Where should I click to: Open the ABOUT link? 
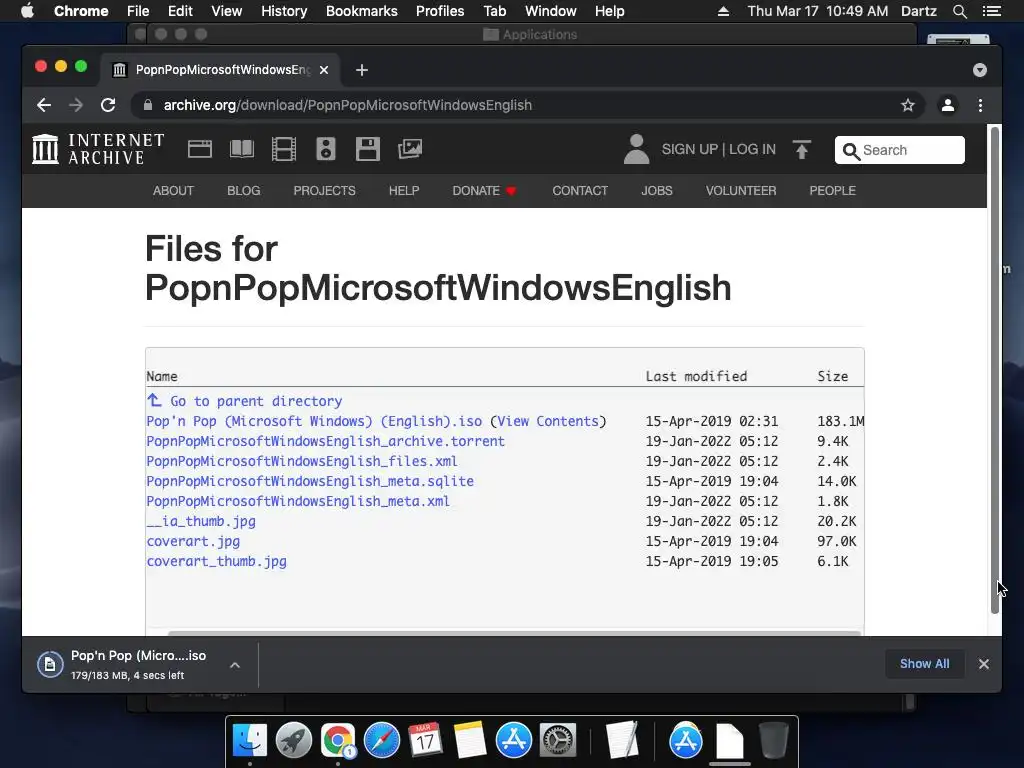coord(173,191)
